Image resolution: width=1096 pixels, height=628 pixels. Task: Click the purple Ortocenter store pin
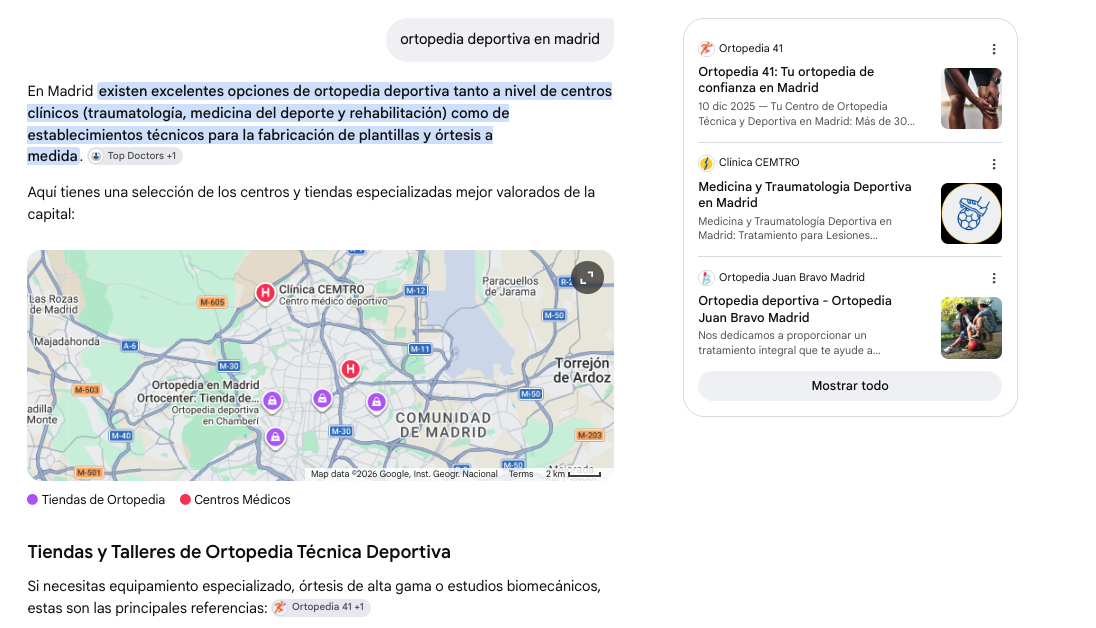(273, 401)
